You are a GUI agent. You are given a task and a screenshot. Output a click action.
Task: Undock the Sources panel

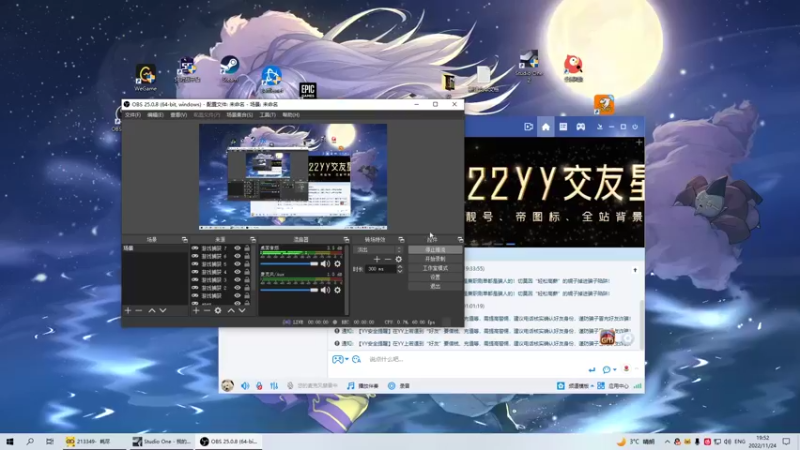[x=253, y=239]
